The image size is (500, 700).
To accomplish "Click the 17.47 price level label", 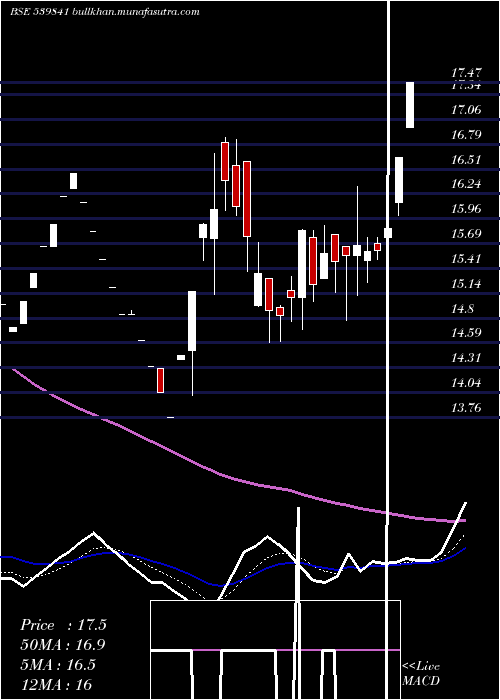I will 466,73.
